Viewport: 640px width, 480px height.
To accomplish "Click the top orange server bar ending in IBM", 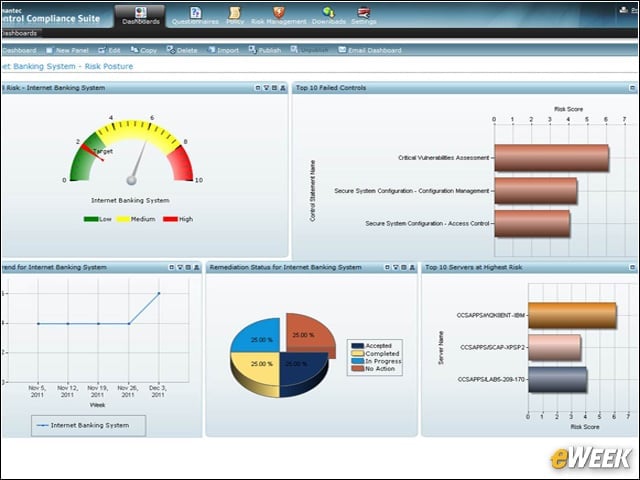I will (572, 316).
